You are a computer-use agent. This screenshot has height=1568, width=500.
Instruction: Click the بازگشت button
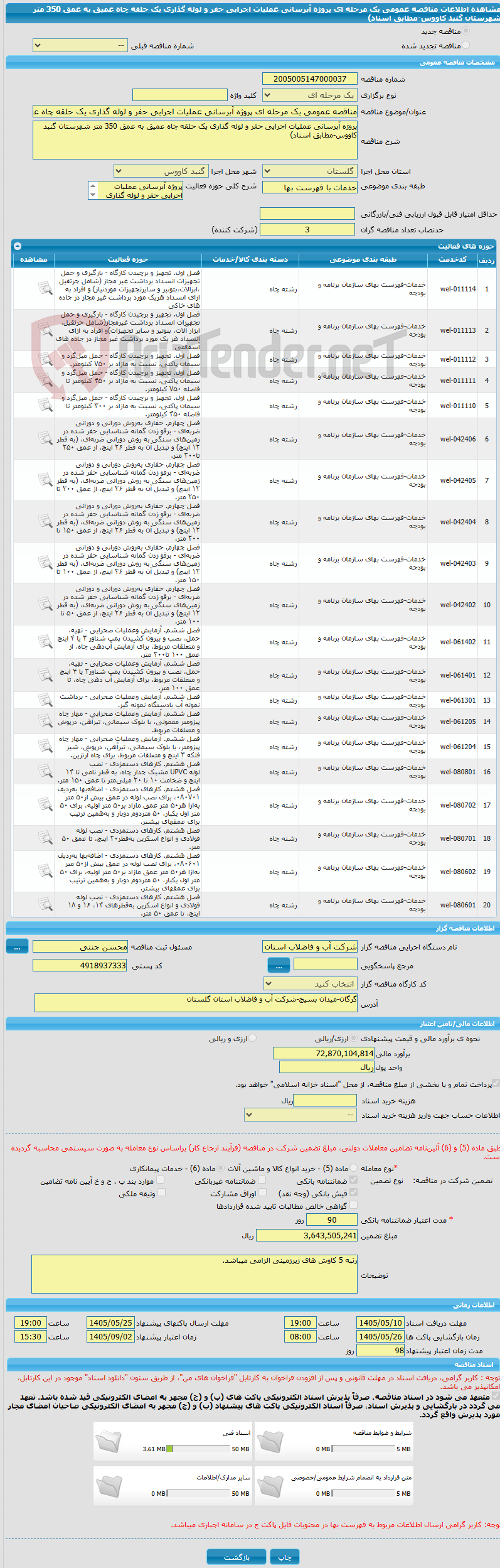(237, 1556)
